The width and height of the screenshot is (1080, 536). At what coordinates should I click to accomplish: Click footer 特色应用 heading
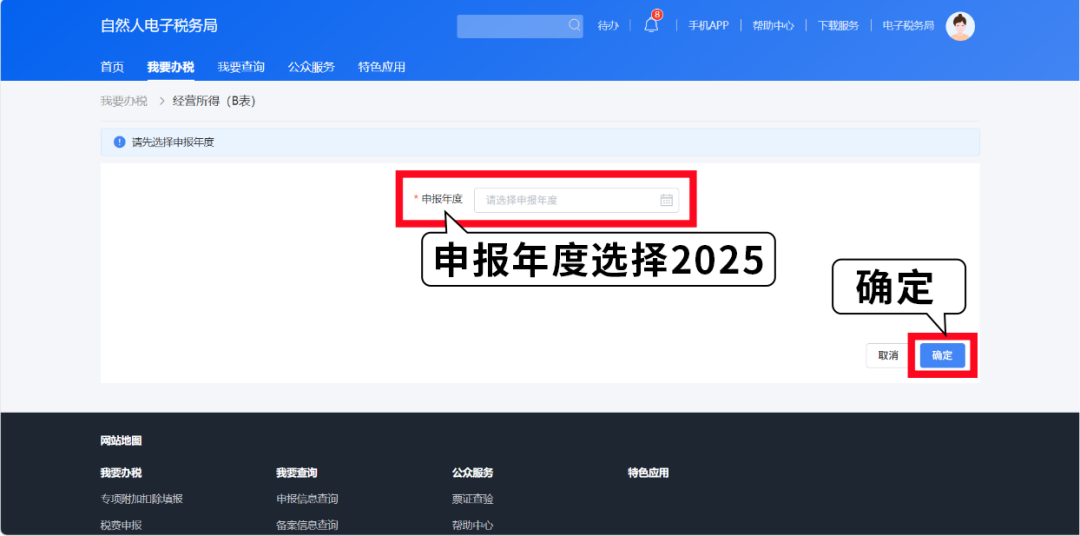pyautogui.click(x=648, y=473)
